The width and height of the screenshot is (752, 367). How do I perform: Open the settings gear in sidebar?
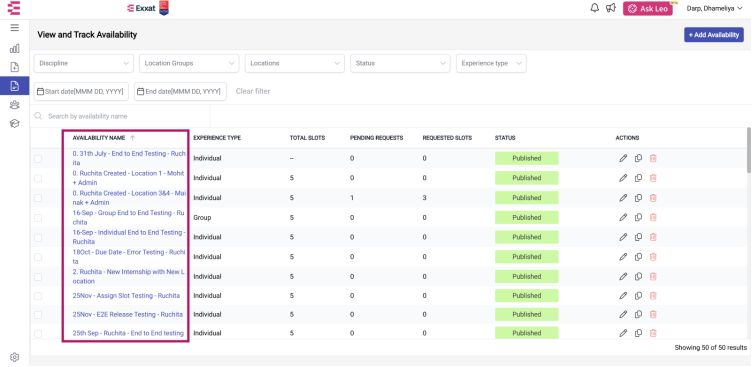point(14,357)
